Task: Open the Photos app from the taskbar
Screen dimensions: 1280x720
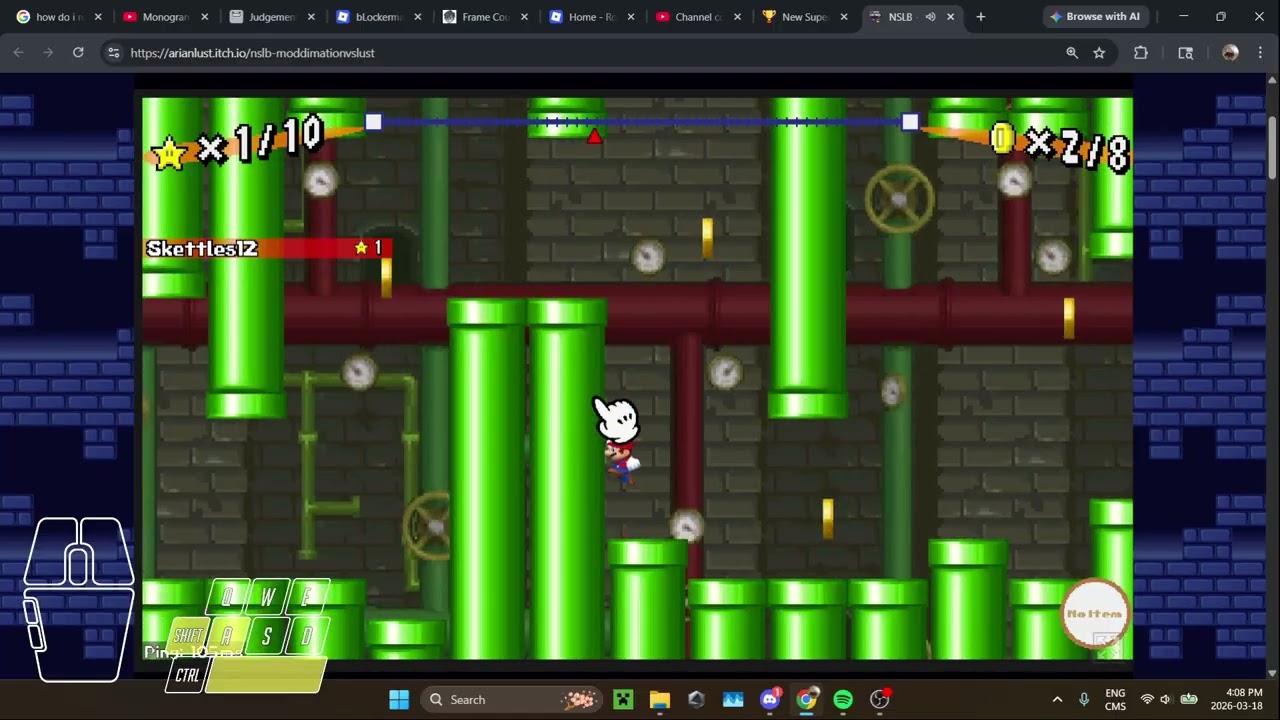Action: [x=733, y=699]
